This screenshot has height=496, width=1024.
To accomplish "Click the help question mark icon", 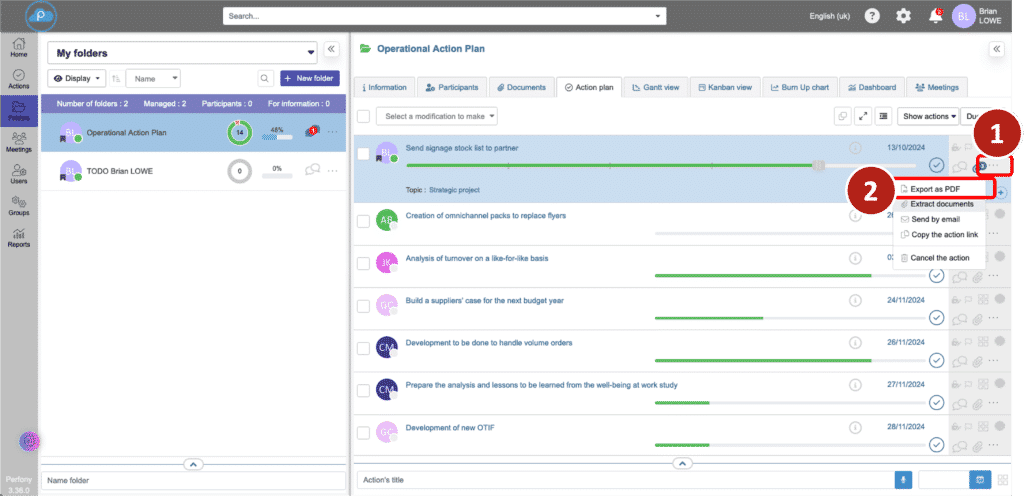I will coord(872,16).
